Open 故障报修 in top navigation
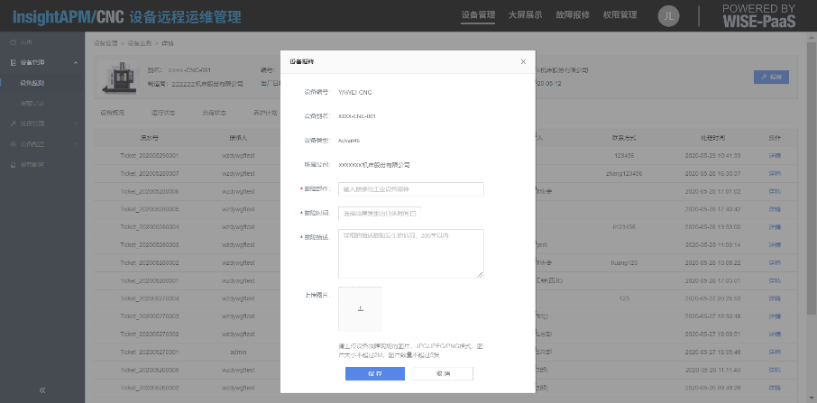Screen dimensions: 817x403 pos(573,16)
